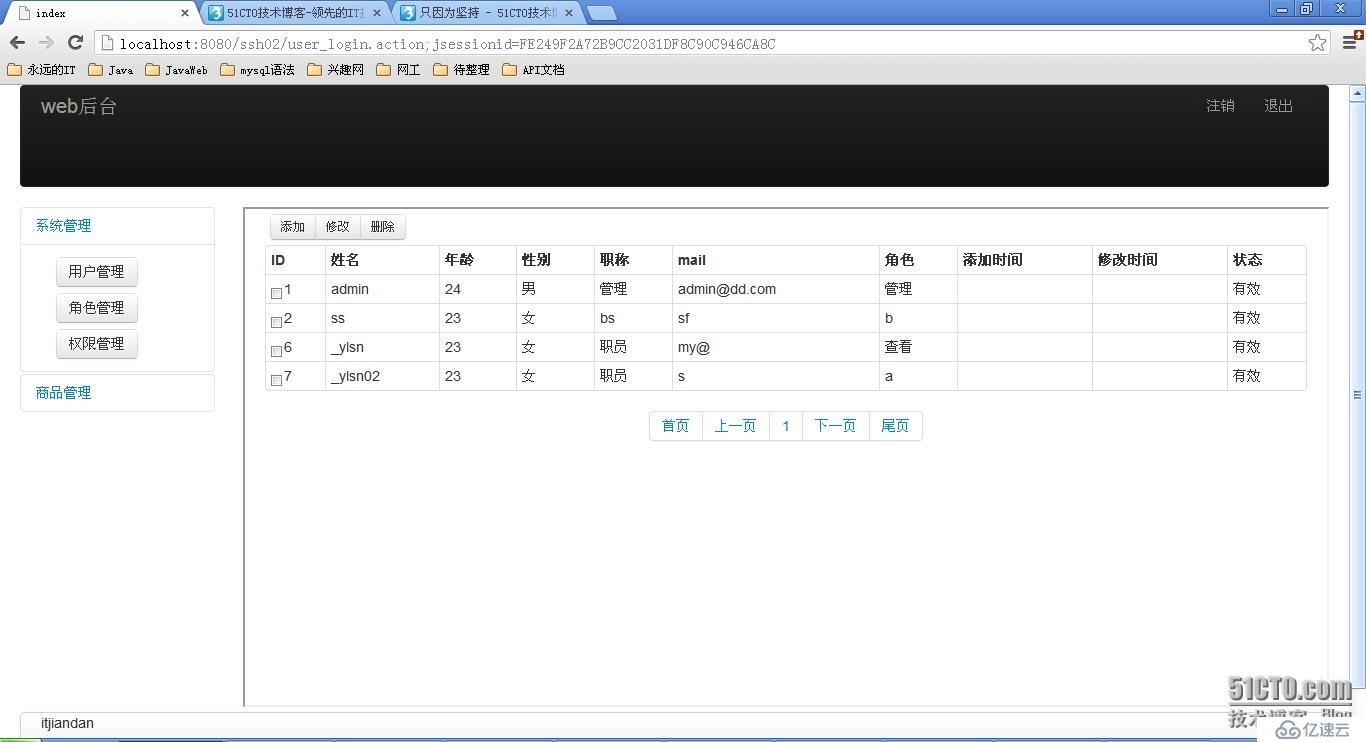This screenshot has height=742, width=1366.
Task: Open the API文档 bookmark folder
Action: click(534, 70)
